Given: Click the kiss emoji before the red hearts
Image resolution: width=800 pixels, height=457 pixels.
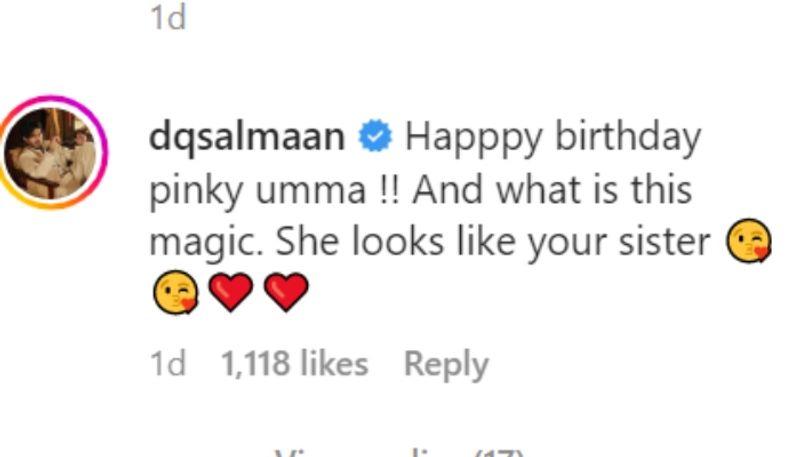Looking at the screenshot, I should coord(176,294).
